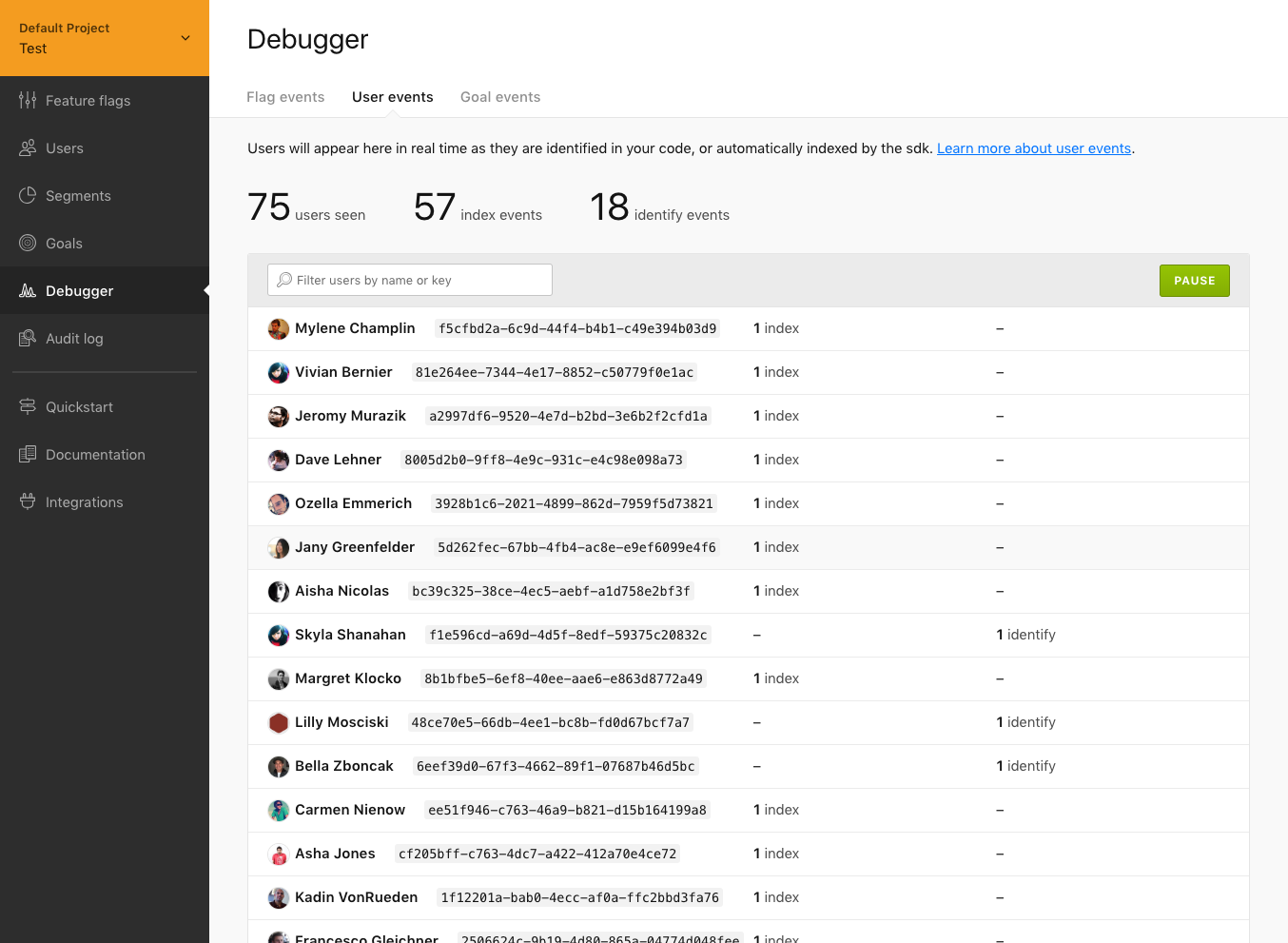Click Asha Jones's avatar
Screen dimensions: 1288x943
click(279, 855)
